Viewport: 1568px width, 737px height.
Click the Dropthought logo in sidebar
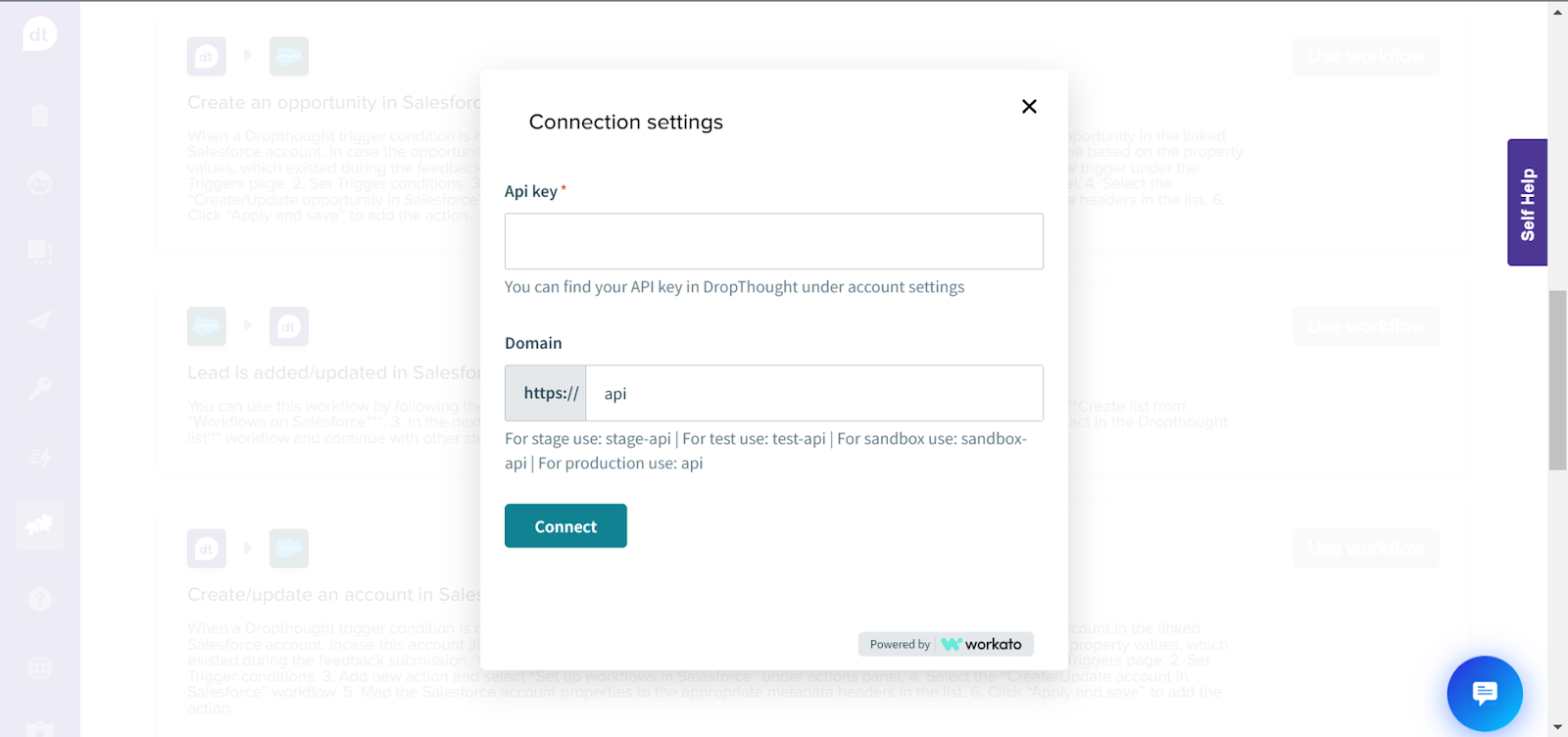click(39, 34)
